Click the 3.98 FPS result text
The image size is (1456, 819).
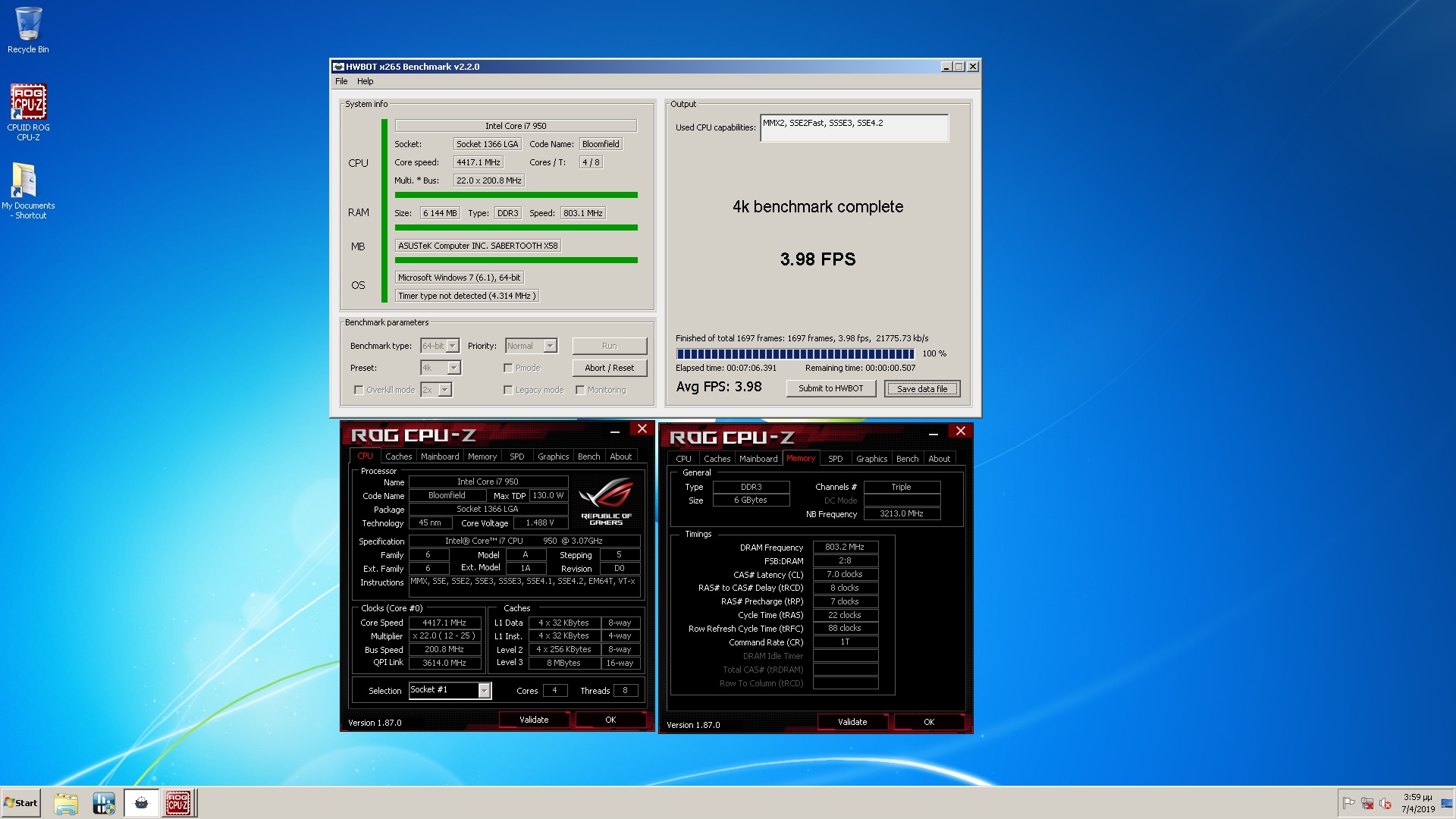click(x=817, y=259)
